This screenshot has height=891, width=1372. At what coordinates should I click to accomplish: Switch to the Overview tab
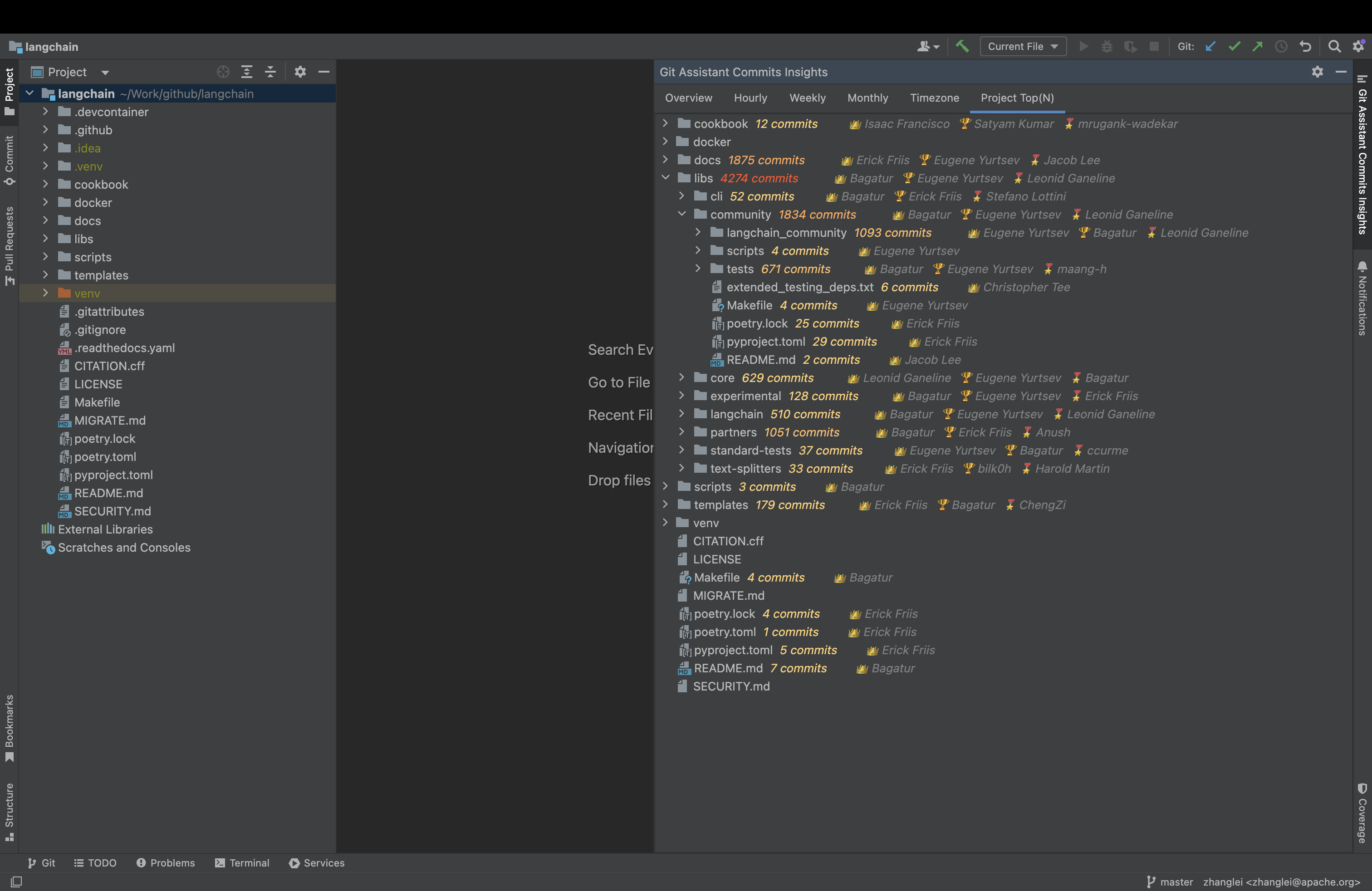[688, 98]
